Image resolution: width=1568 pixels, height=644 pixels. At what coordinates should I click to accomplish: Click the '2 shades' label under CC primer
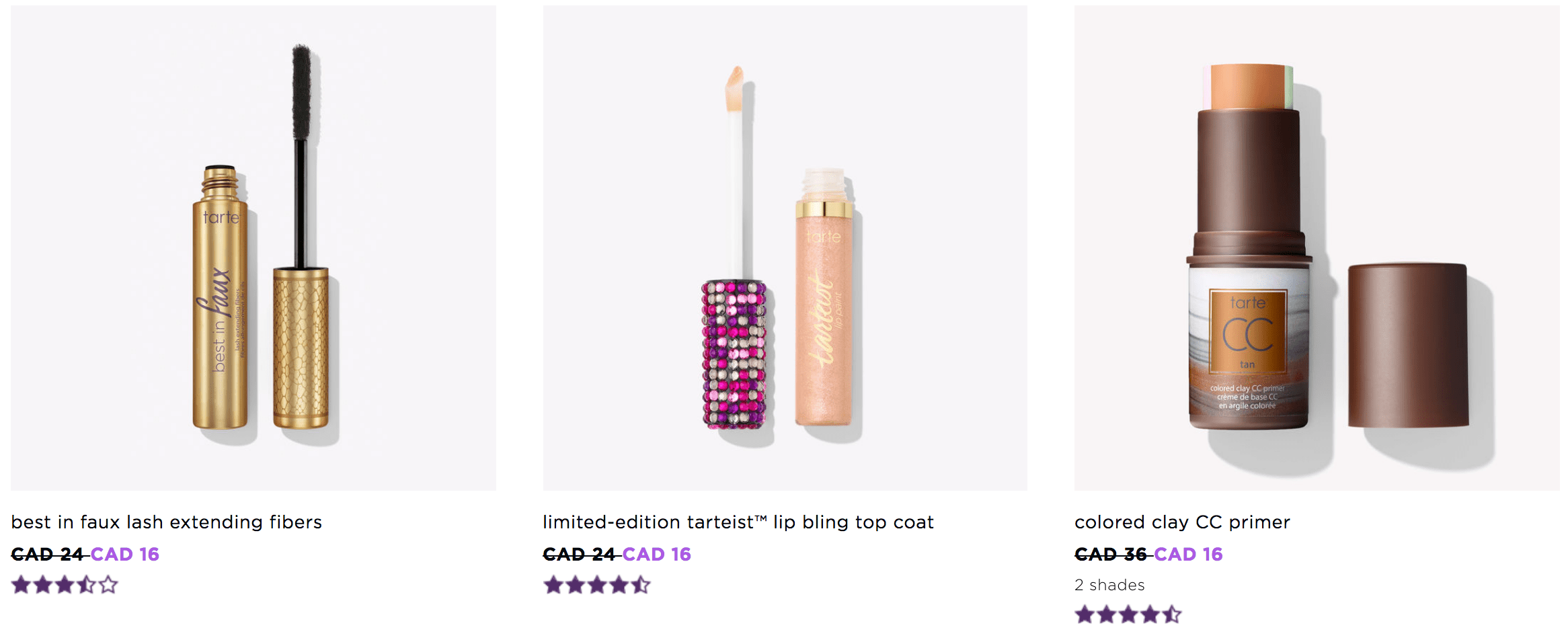tap(1109, 585)
